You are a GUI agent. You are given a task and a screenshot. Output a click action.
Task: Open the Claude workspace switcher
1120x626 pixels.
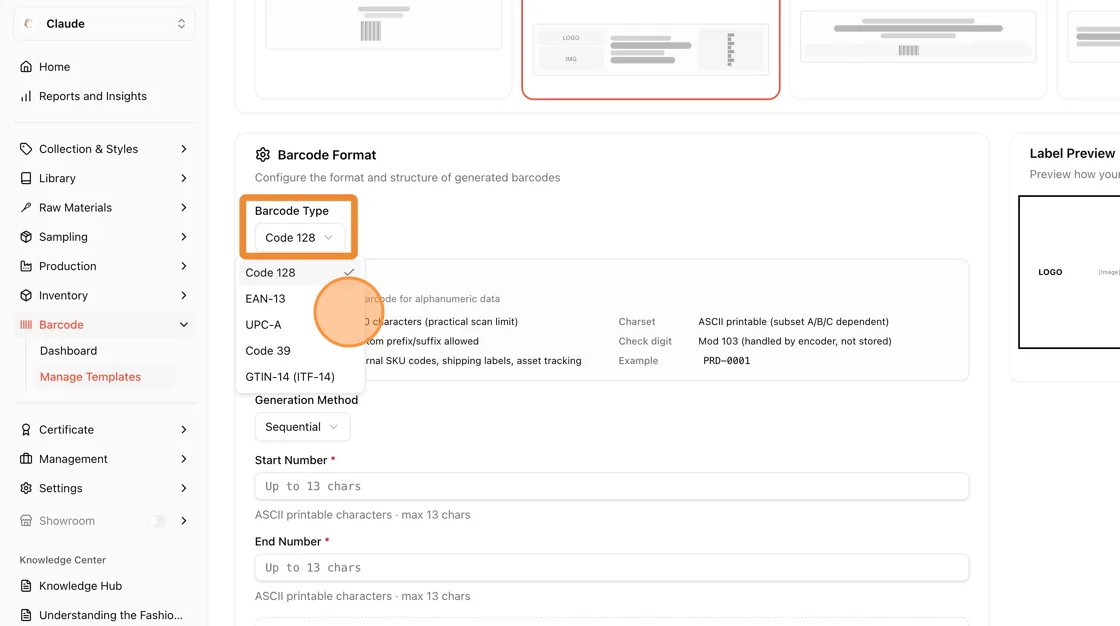(x=104, y=24)
